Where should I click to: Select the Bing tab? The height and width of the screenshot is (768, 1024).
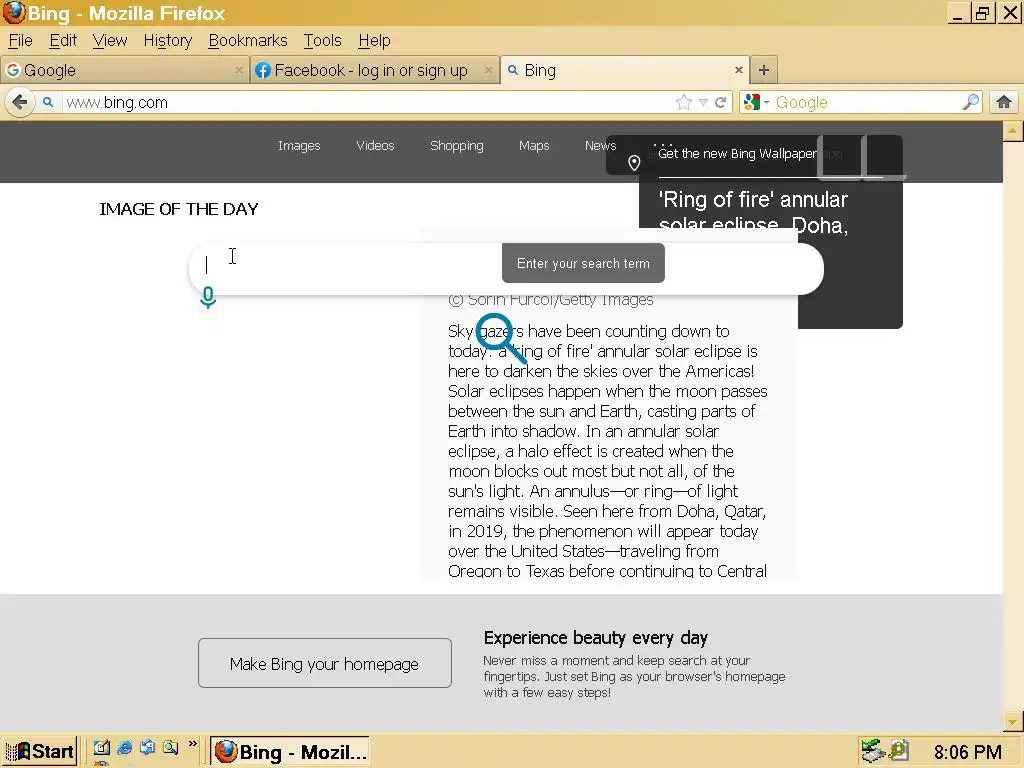click(x=624, y=70)
